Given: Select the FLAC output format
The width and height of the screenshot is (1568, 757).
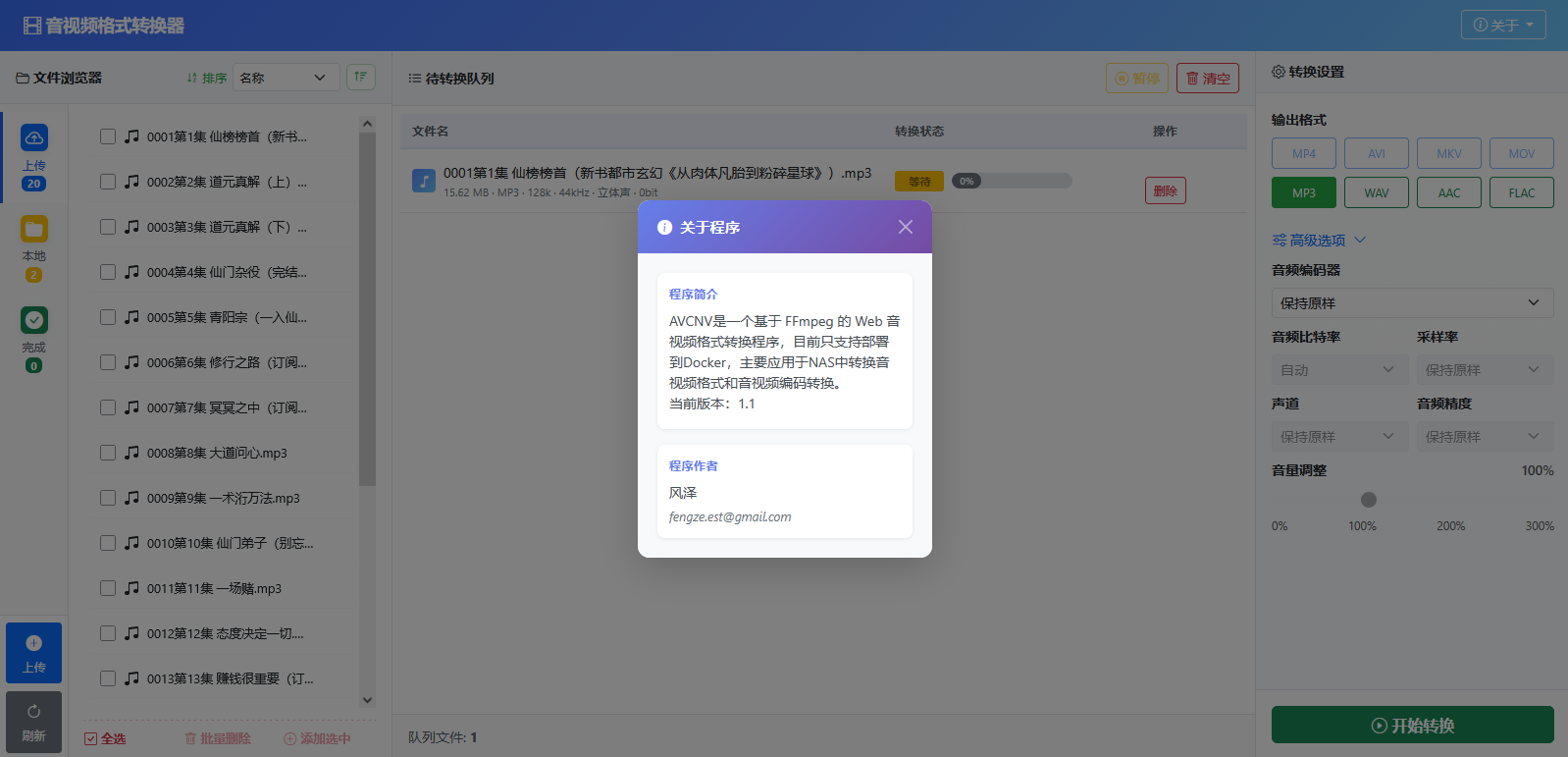Looking at the screenshot, I should (x=1521, y=192).
